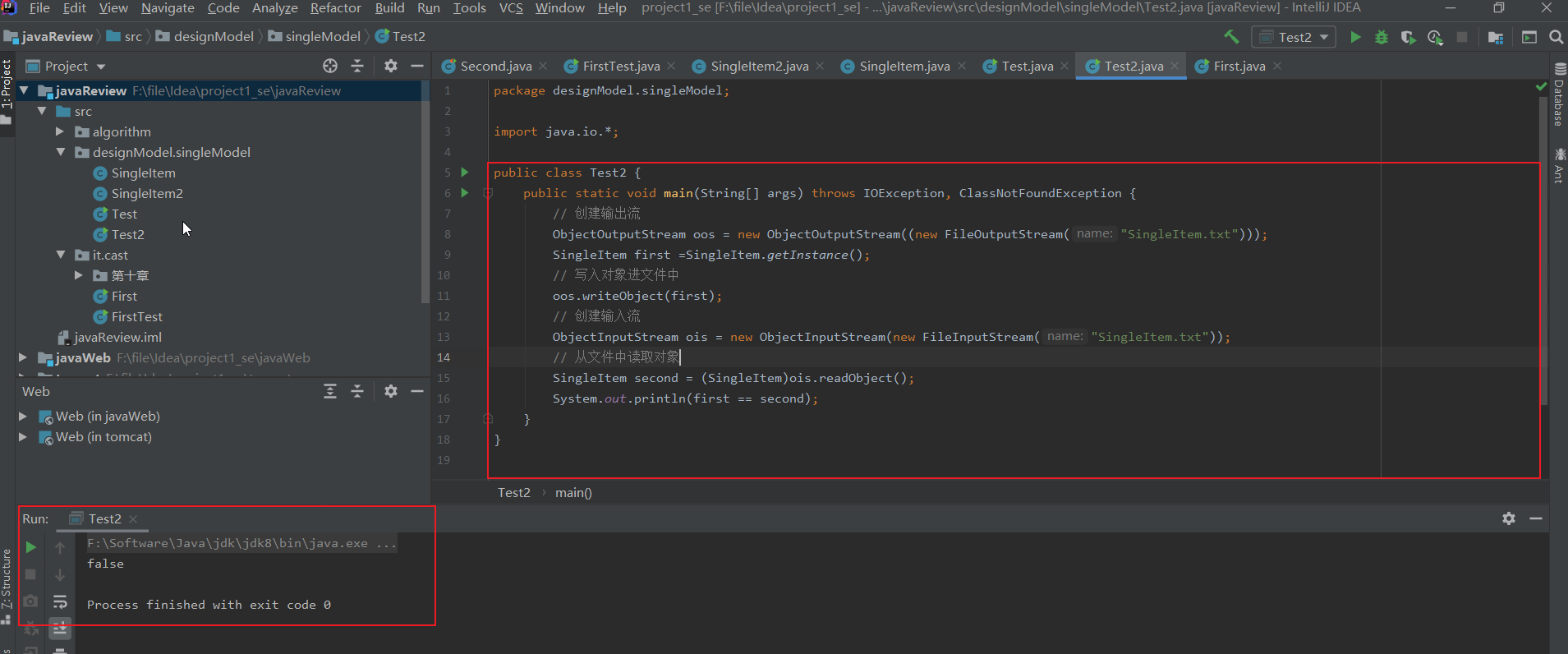Viewport: 1568px width, 654px height.
Task: Open the File menu
Action: pyautogui.click(x=39, y=8)
